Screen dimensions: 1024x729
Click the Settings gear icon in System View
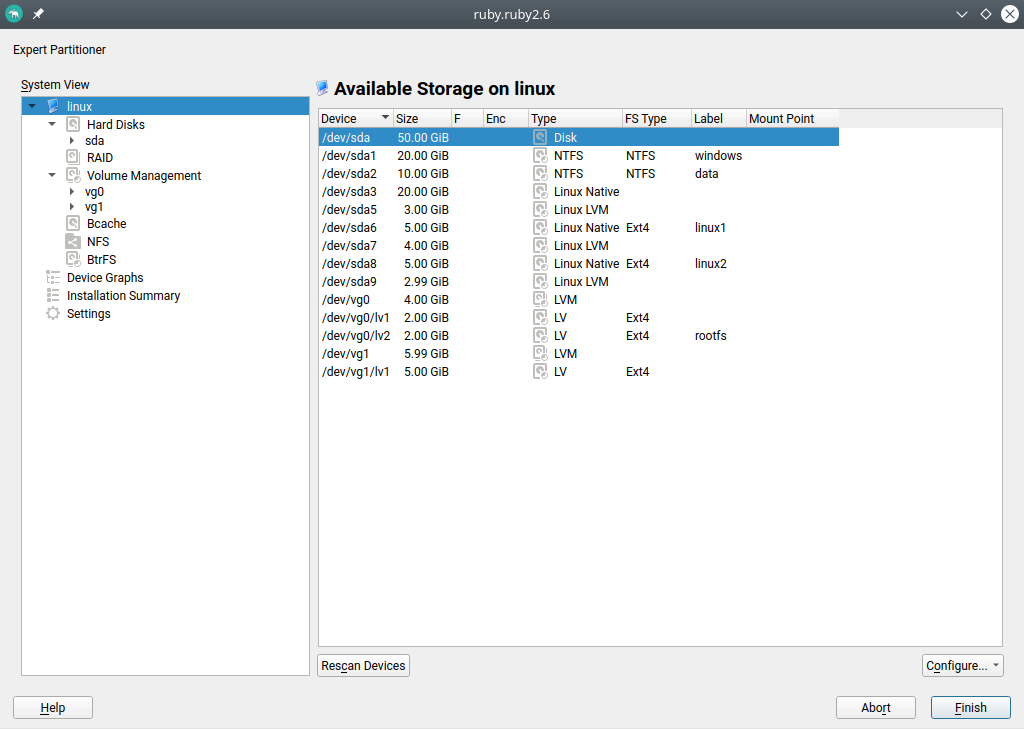pos(53,313)
